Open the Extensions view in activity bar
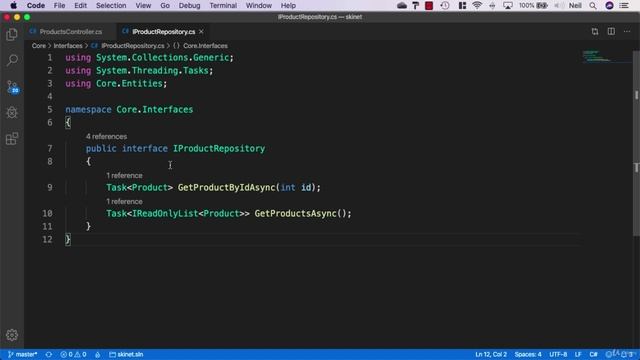Image resolution: width=640 pixels, height=360 pixels. (x=12, y=138)
